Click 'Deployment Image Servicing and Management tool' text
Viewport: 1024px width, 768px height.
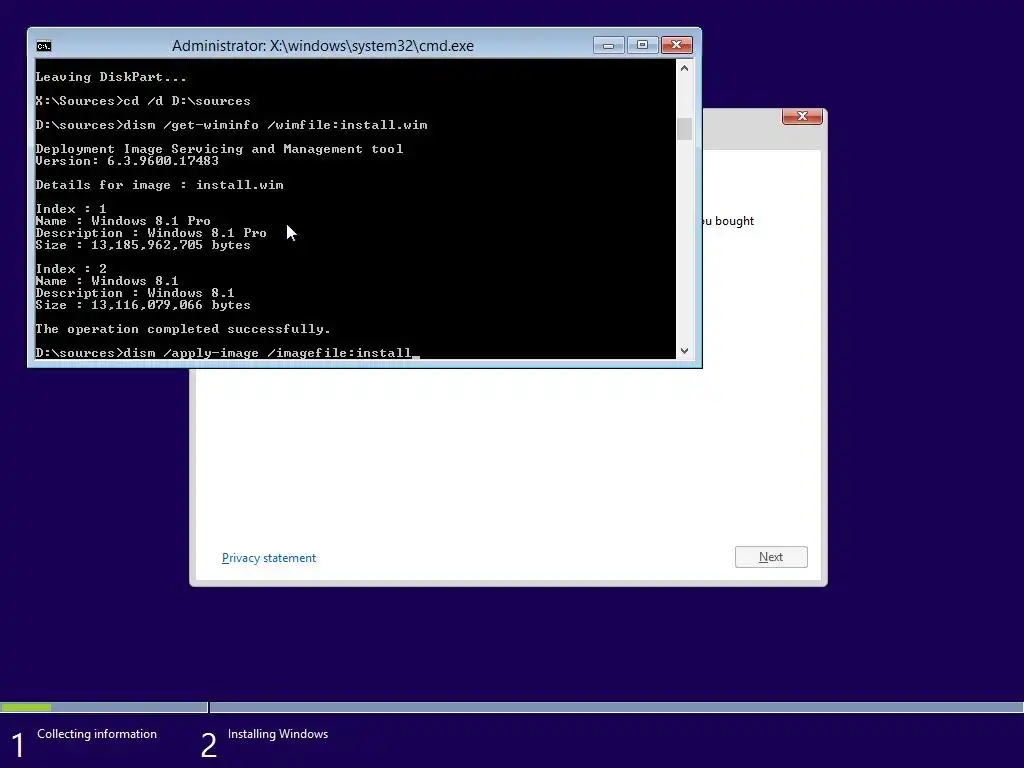[x=219, y=149]
